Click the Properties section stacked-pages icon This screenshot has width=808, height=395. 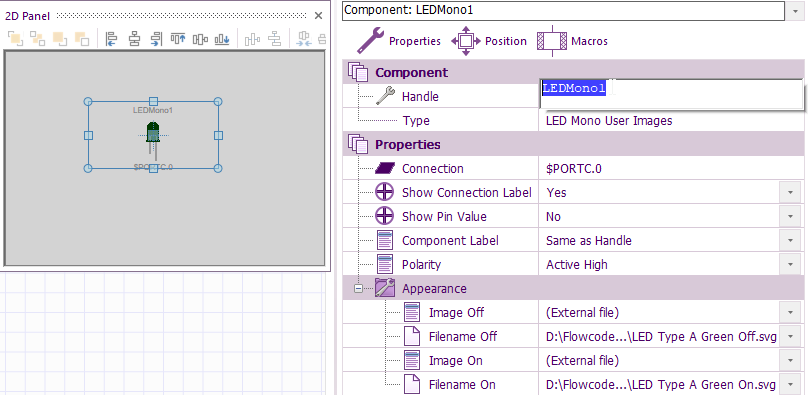coord(358,144)
